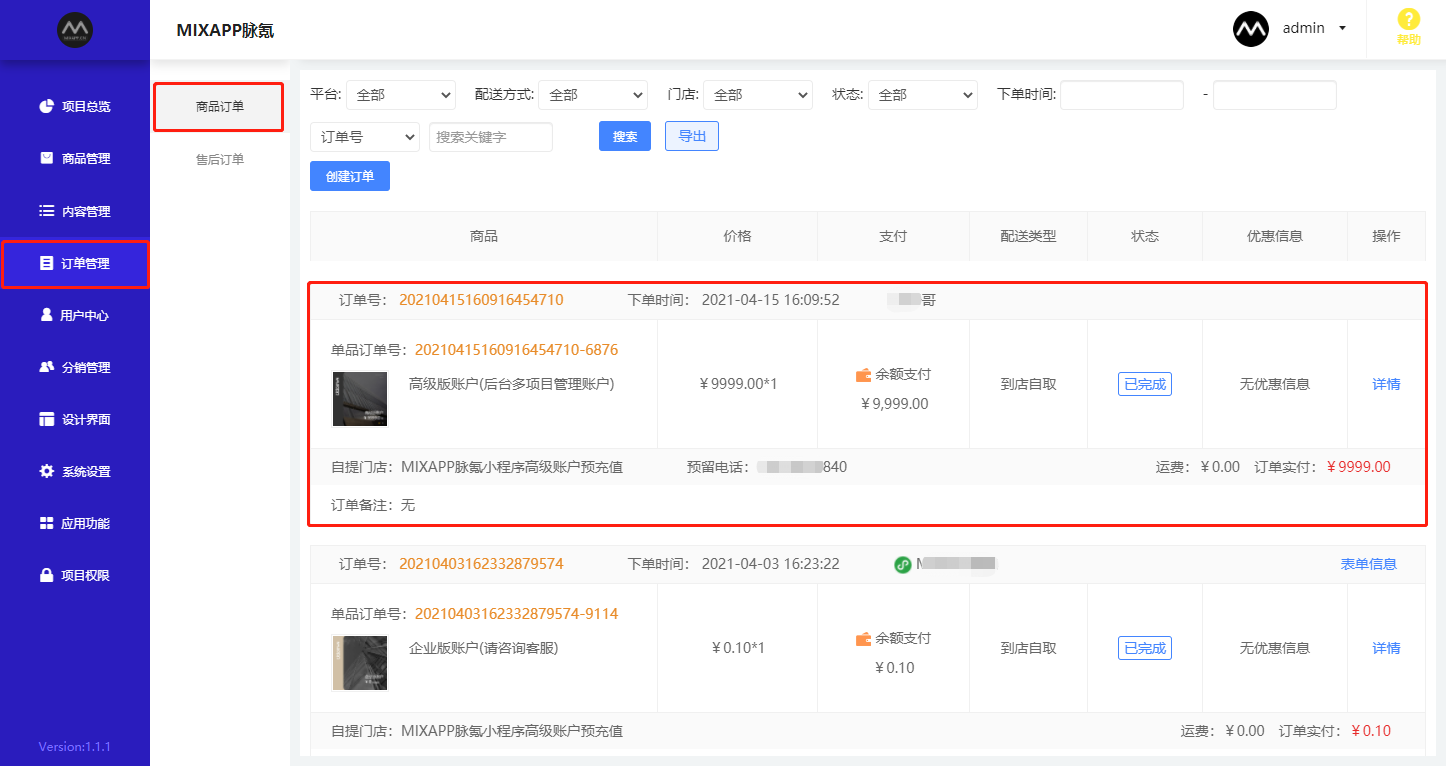1446x766 pixels.
Task: Open 分销管理 menu item
Action: pos(75,367)
